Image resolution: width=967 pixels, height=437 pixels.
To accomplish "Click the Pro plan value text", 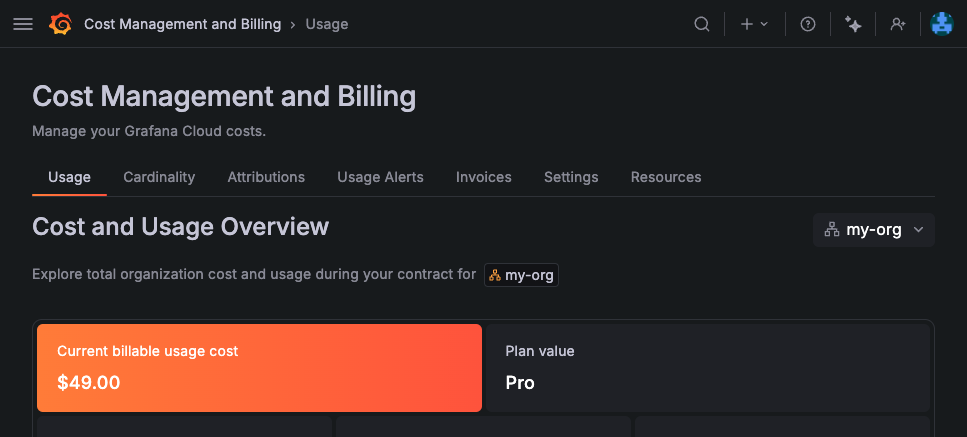I will (x=520, y=383).
